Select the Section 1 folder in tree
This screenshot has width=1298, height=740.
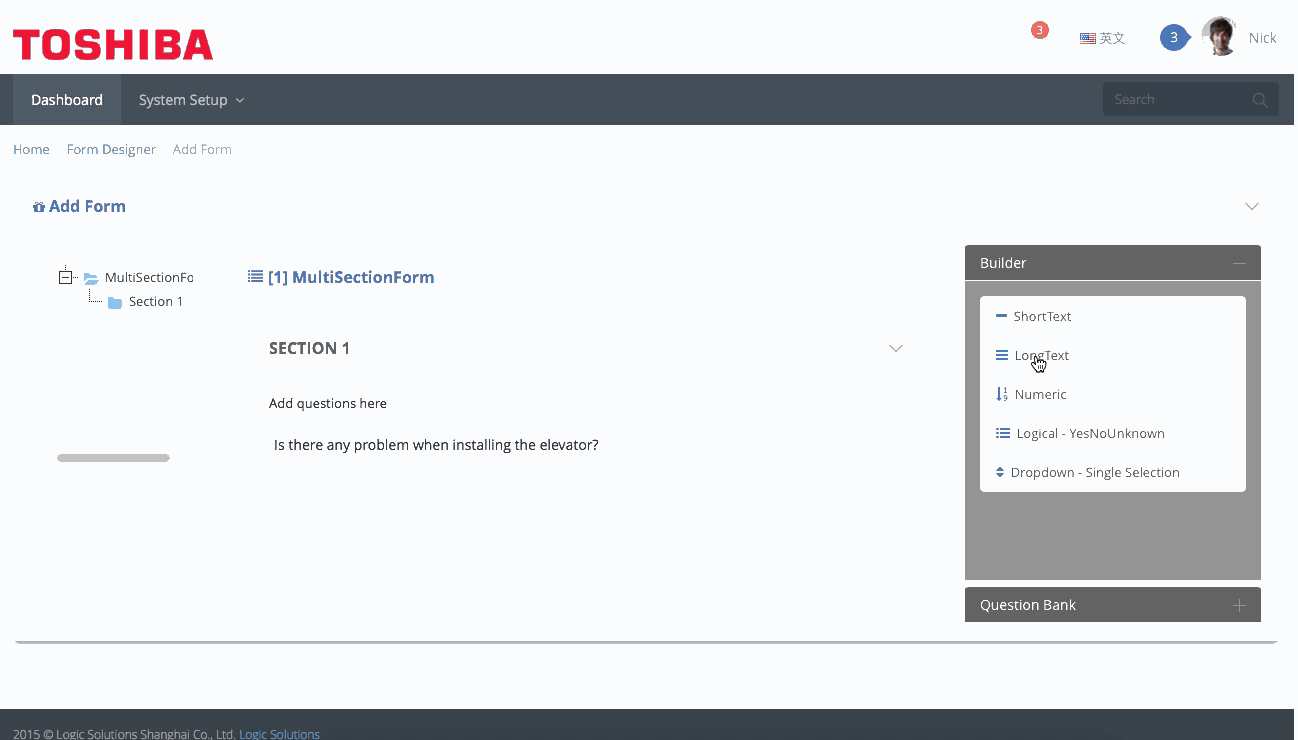point(115,302)
